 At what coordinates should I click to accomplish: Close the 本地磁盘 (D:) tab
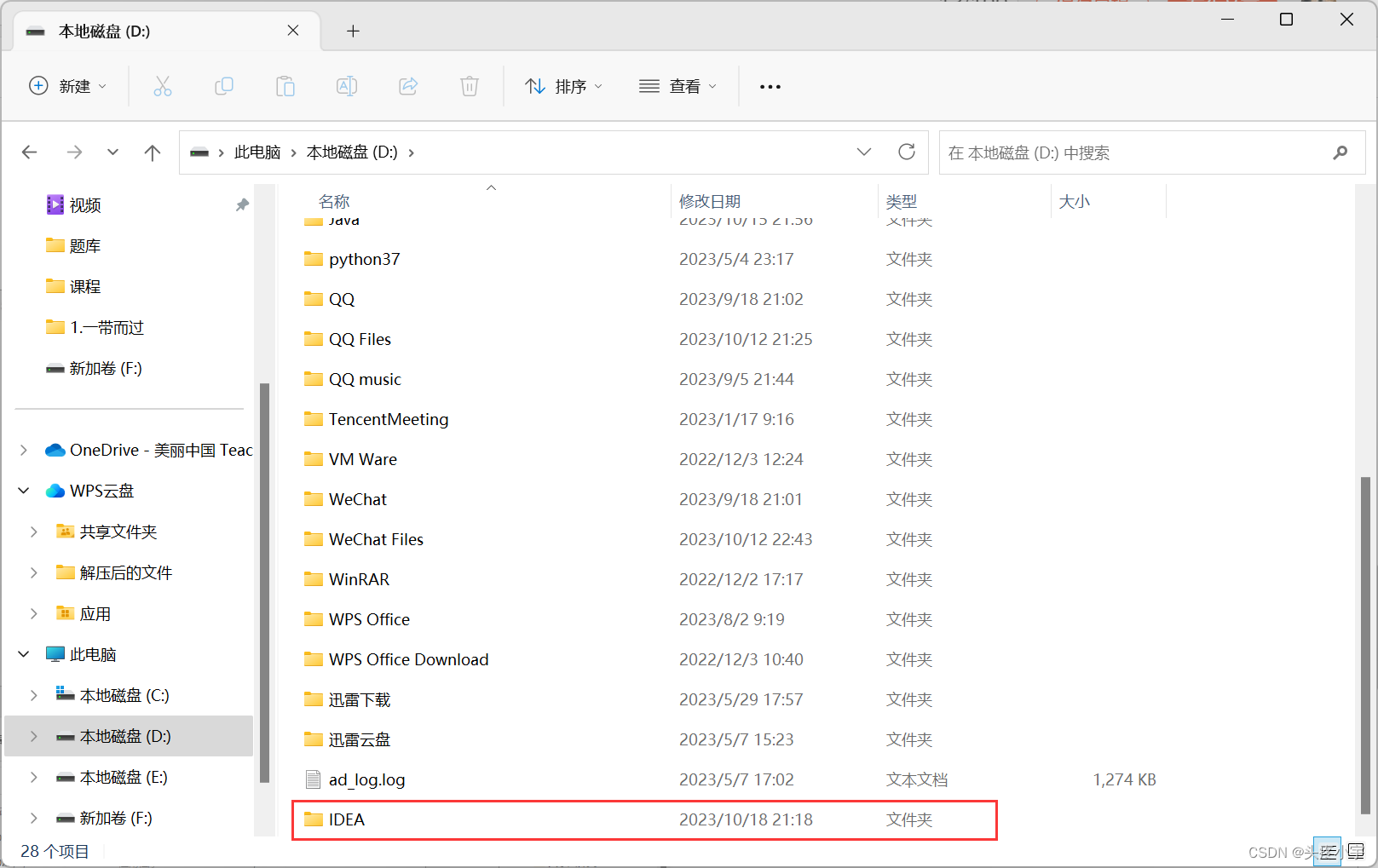[293, 31]
